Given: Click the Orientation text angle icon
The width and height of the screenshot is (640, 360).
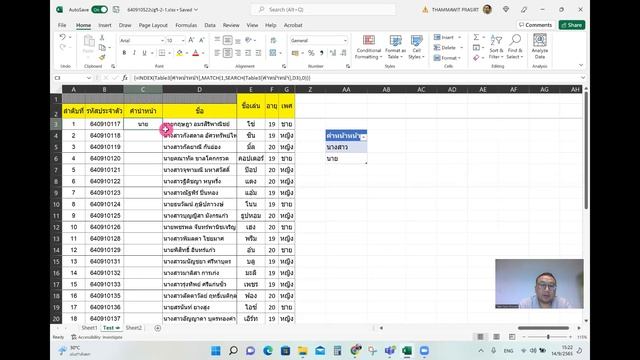Looking at the screenshot, I should coord(248,40).
